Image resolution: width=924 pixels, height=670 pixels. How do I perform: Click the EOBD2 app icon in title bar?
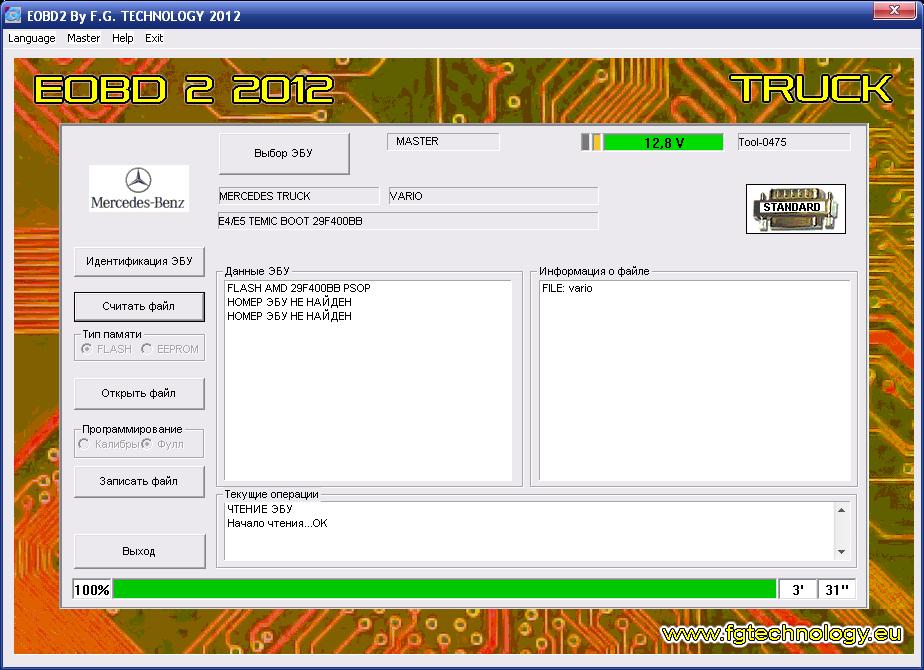point(14,16)
